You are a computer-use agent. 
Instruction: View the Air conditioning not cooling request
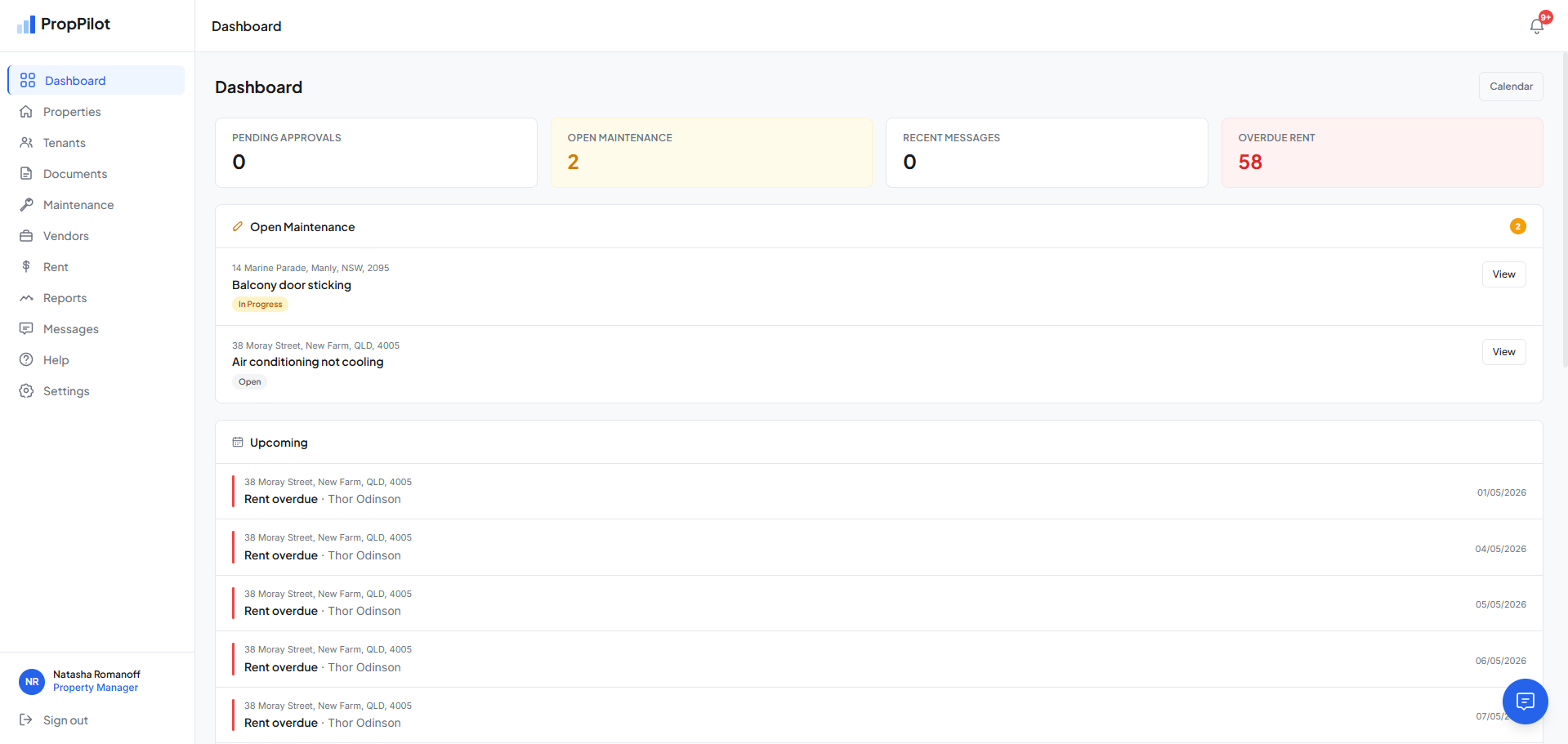[x=1503, y=352]
